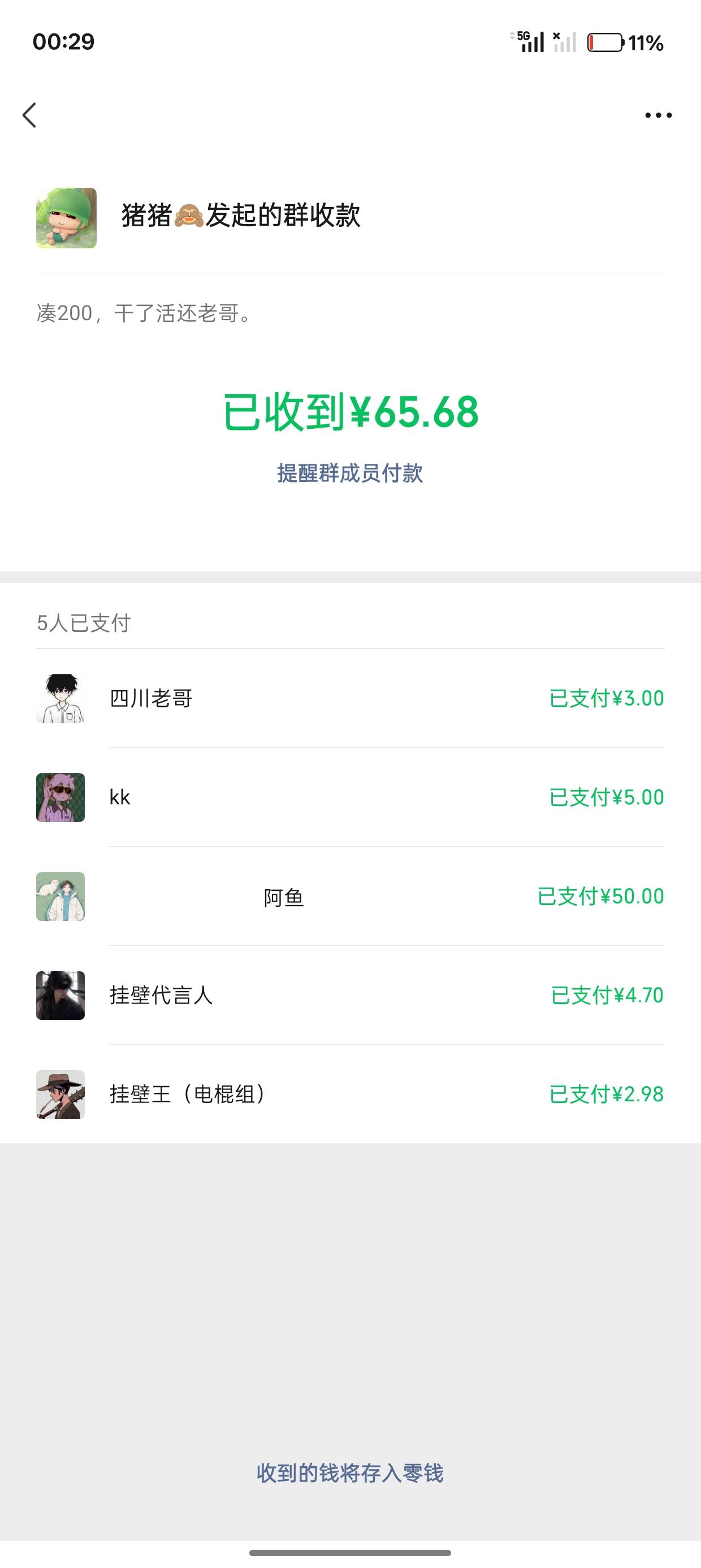Viewport: 701px width, 1568px height.
Task: Click the 提醒群成员付款 link
Action: pos(350,473)
